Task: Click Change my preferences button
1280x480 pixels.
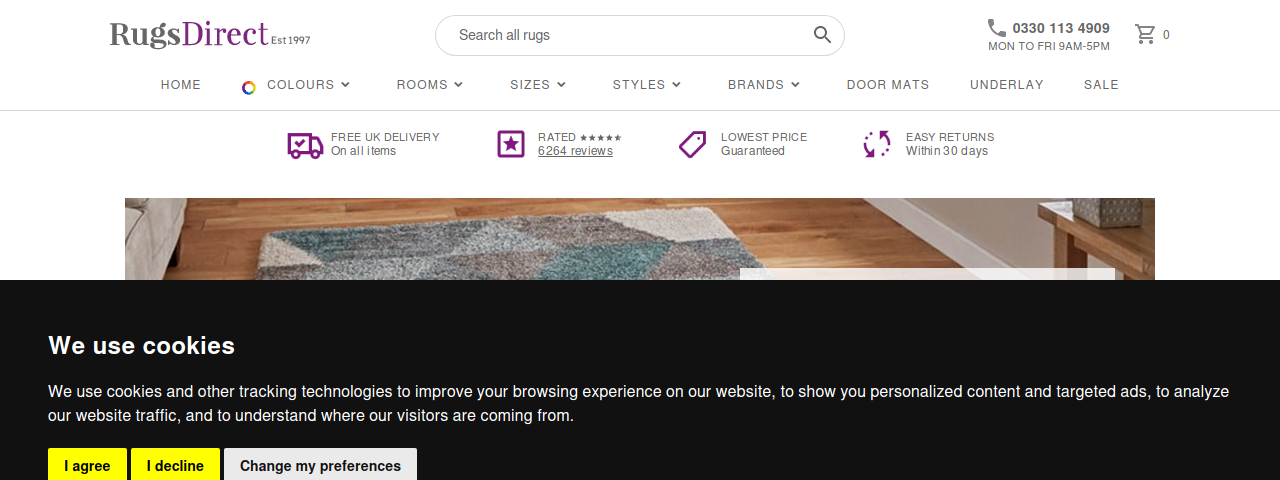Action: 320,465
